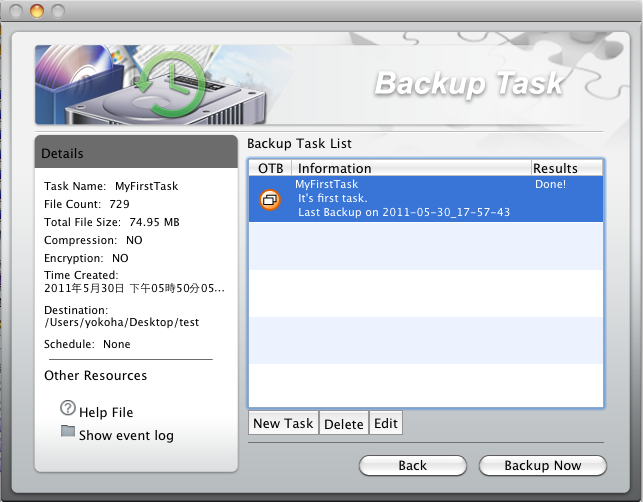Screen dimensions: 643x502
Task: Sort by Information column header
Action: click(411, 168)
